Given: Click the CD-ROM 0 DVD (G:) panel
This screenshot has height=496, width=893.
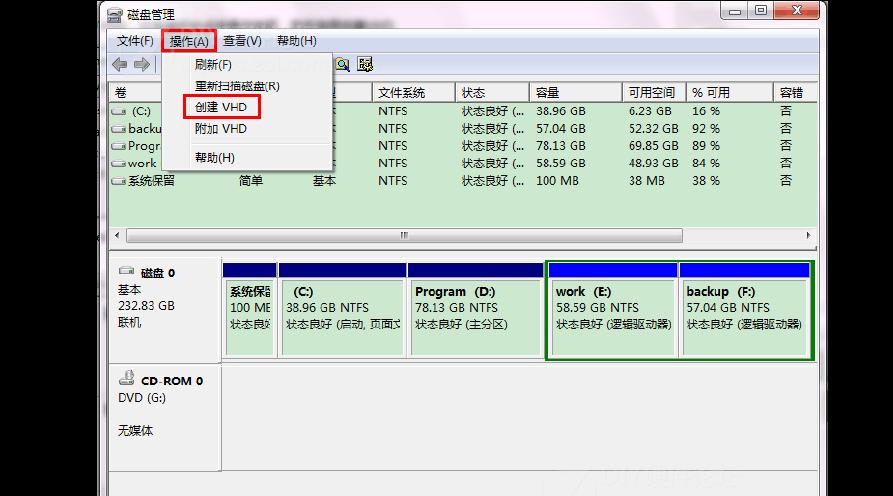Looking at the screenshot, I should pos(165,417).
